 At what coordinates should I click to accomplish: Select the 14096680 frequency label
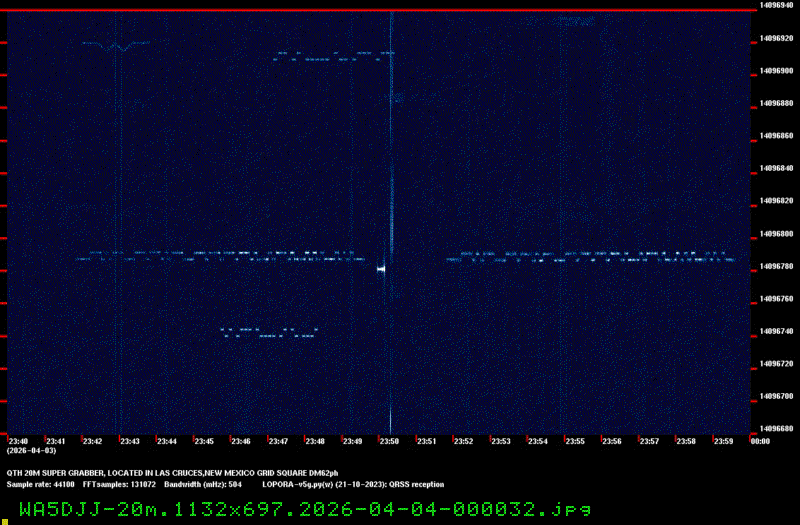(x=777, y=429)
